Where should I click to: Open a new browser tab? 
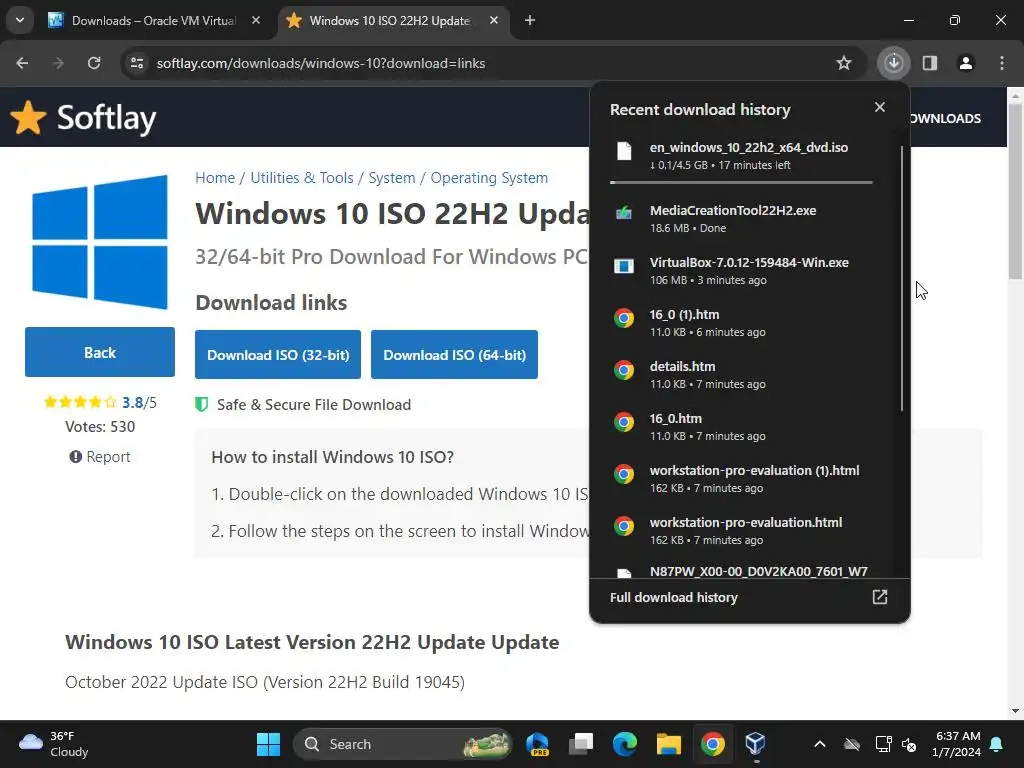530,20
